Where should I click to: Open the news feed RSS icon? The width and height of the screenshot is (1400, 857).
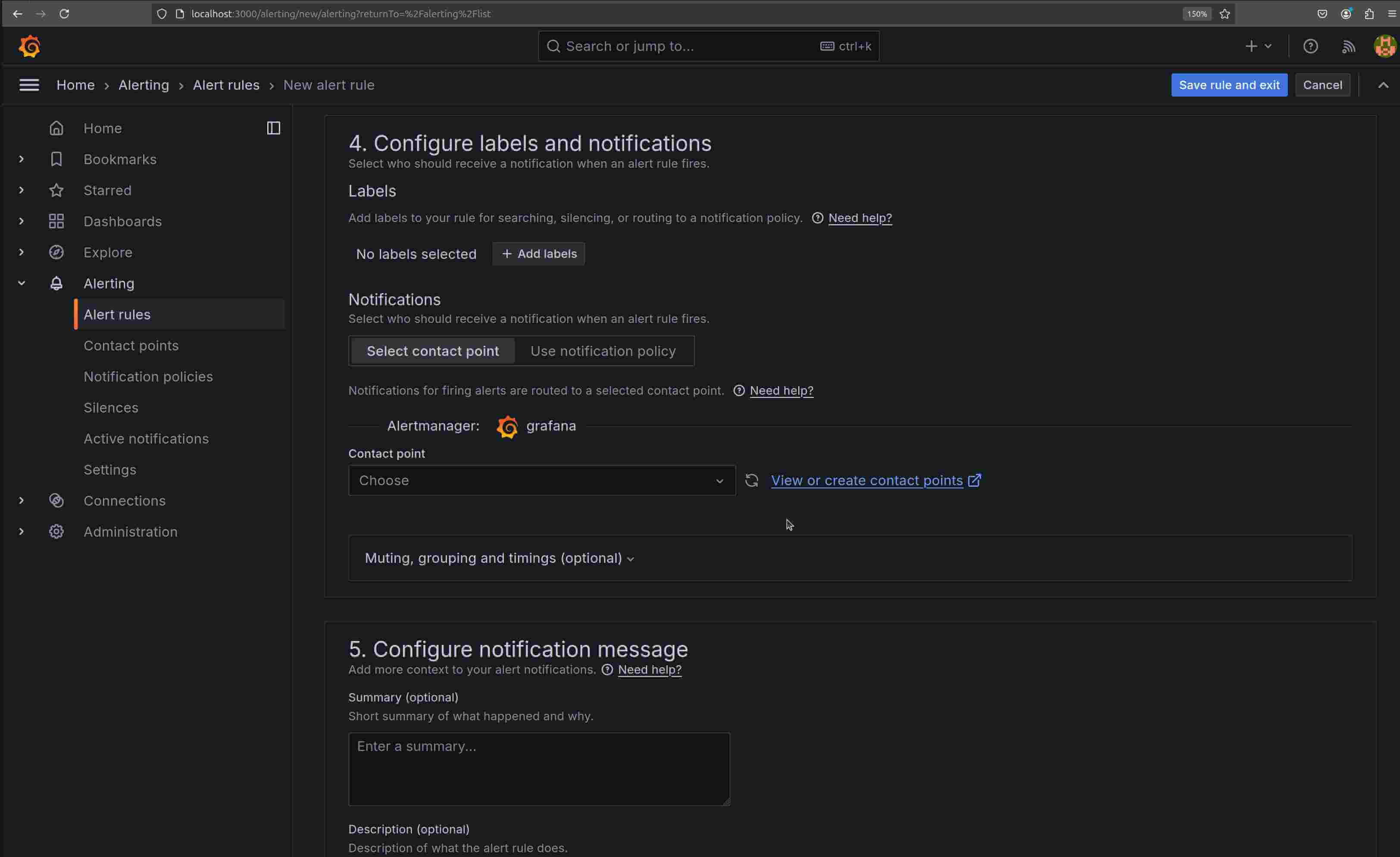1348,46
